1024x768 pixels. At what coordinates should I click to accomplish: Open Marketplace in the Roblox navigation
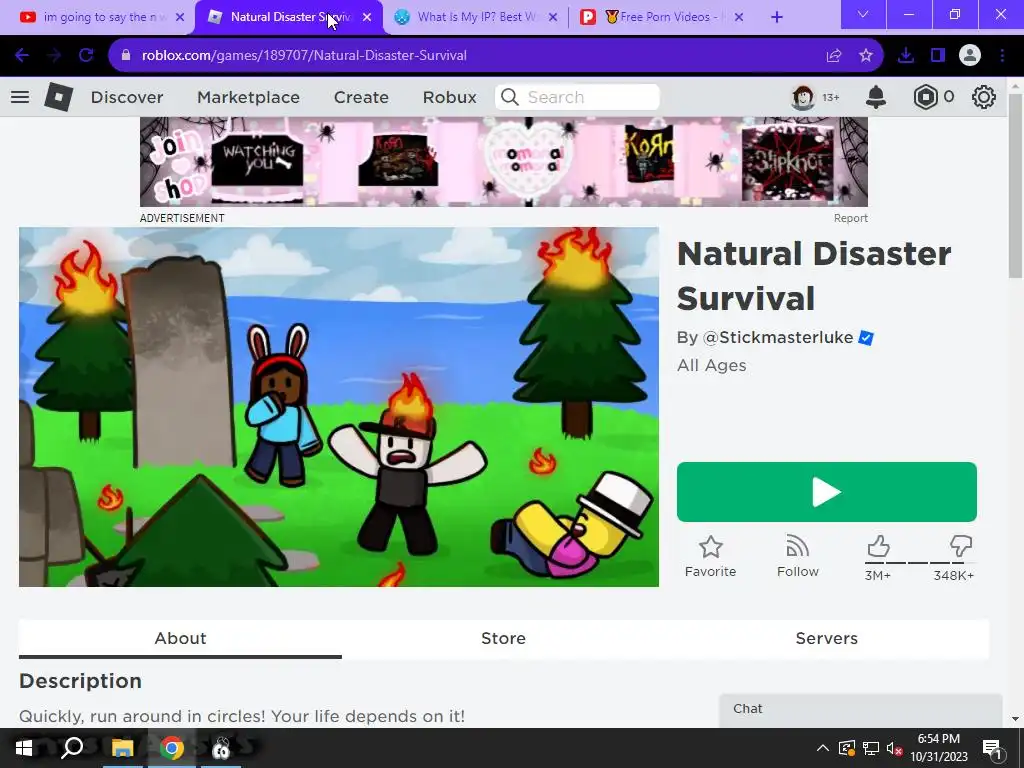click(249, 97)
